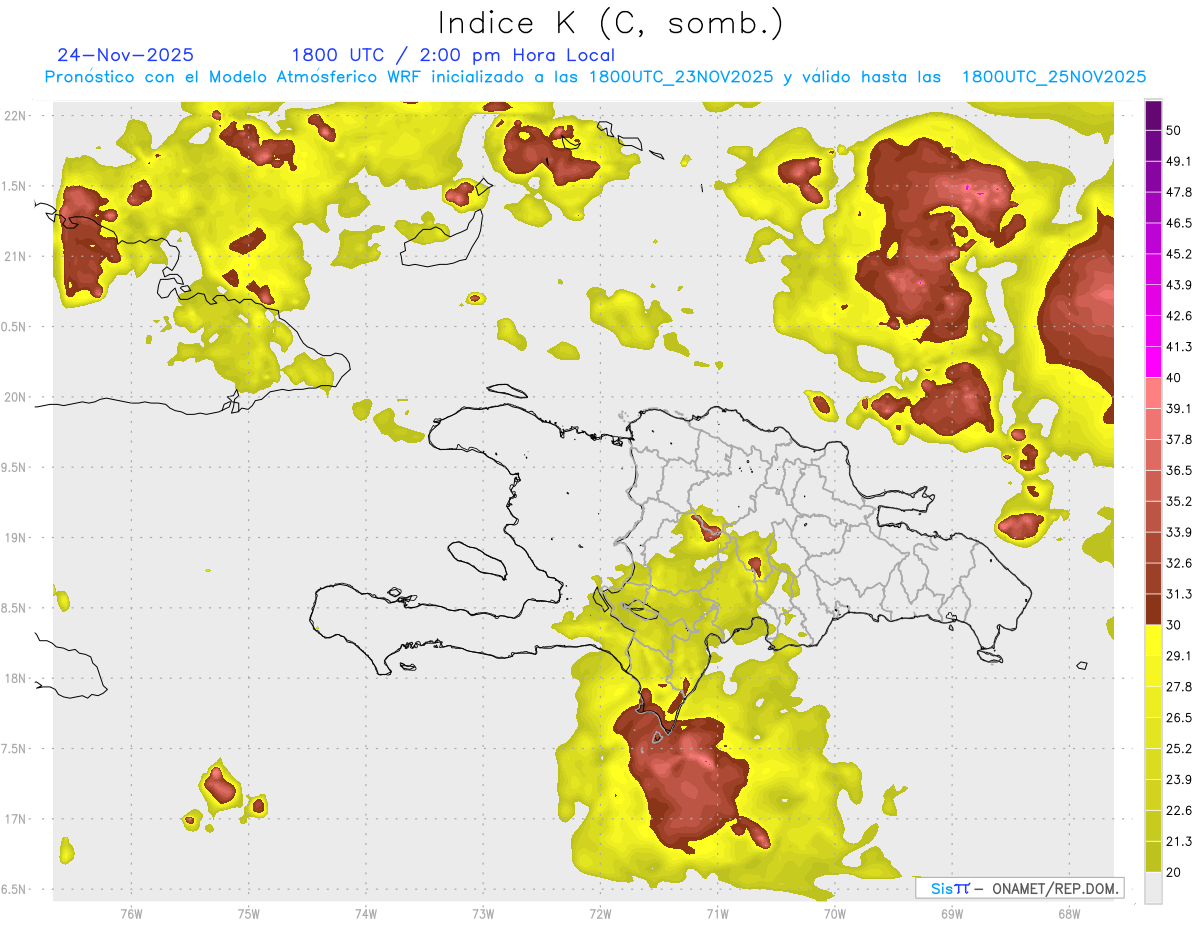
Task: Click the '73W' longitude label
Action: (x=483, y=913)
